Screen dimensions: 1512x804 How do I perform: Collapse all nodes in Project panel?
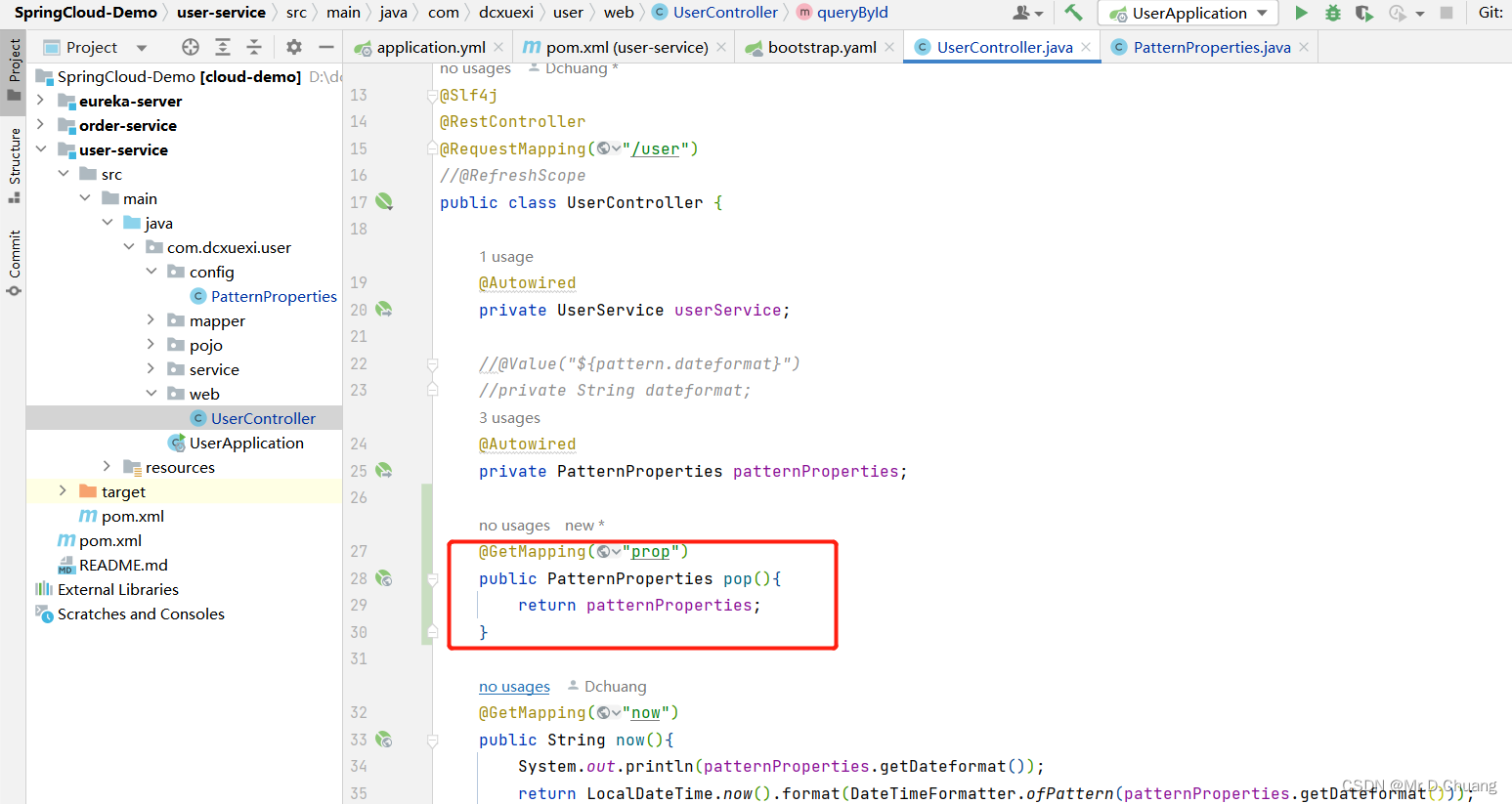(254, 47)
